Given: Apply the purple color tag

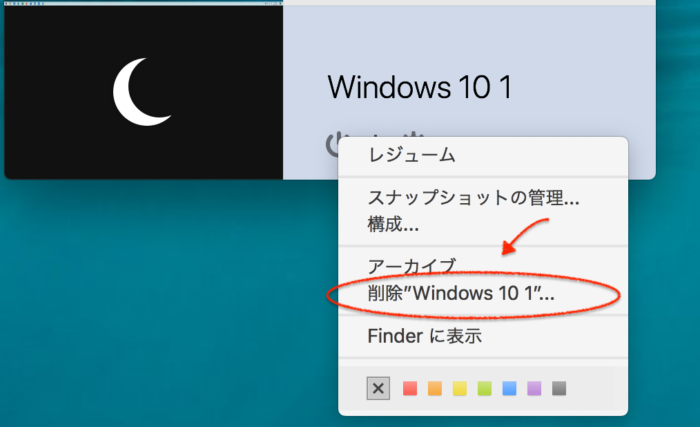Looking at the screenshot, I should [x=534, y=388].
